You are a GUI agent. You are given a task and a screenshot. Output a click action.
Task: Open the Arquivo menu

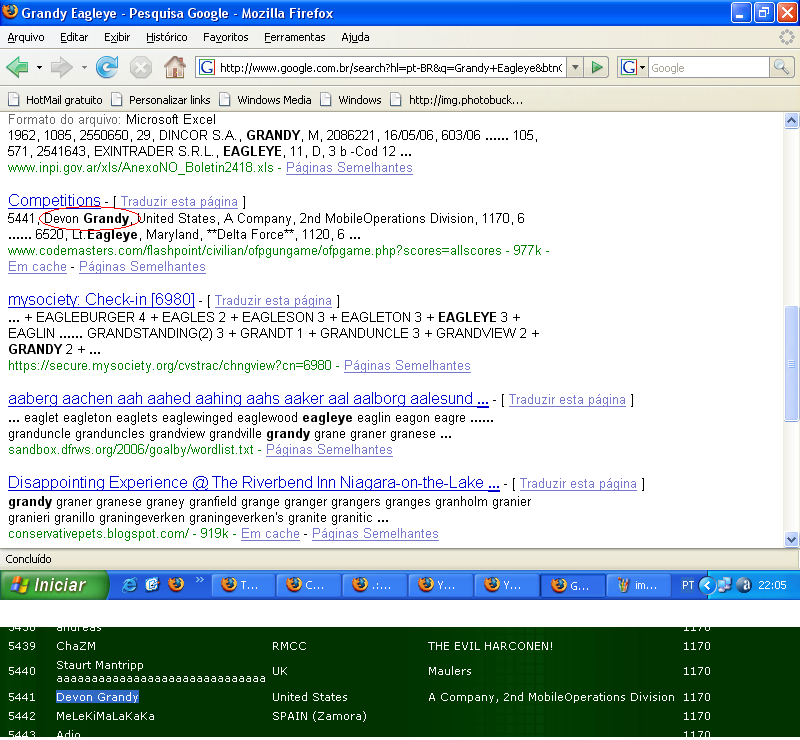click(26, 37)
